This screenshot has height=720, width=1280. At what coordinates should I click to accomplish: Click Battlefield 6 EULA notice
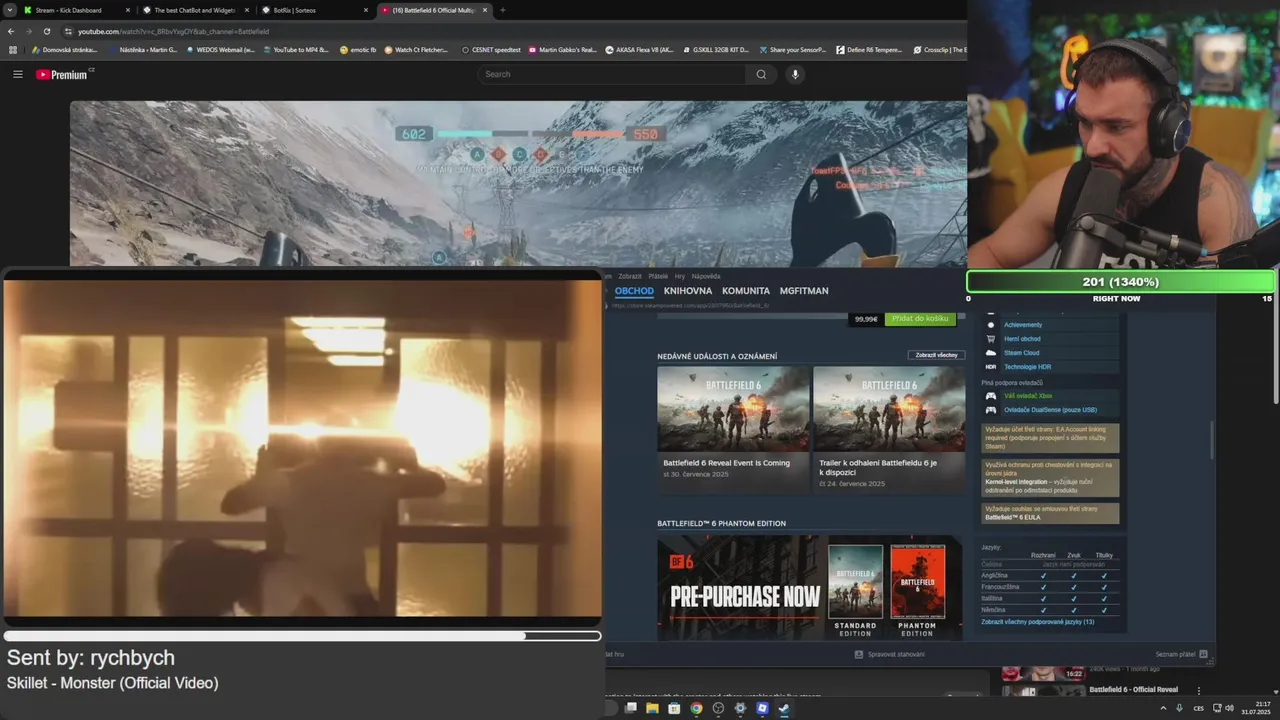(x=1050, y=513)
